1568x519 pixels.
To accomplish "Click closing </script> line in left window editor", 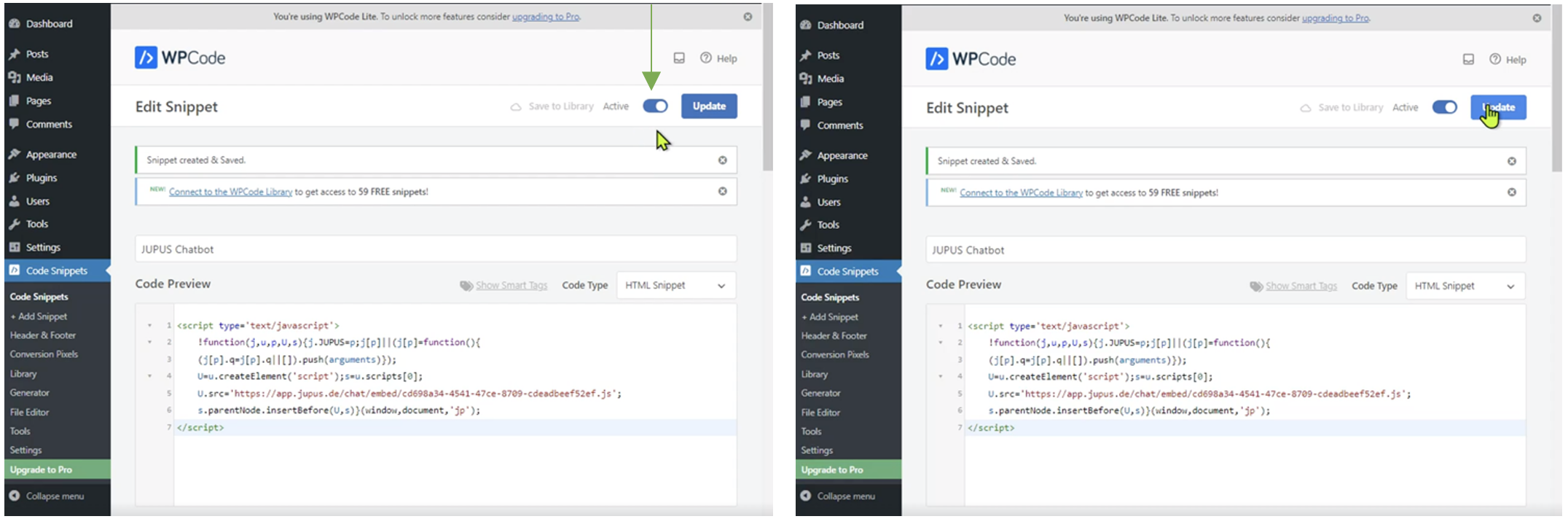I will [x=455, y=428].
